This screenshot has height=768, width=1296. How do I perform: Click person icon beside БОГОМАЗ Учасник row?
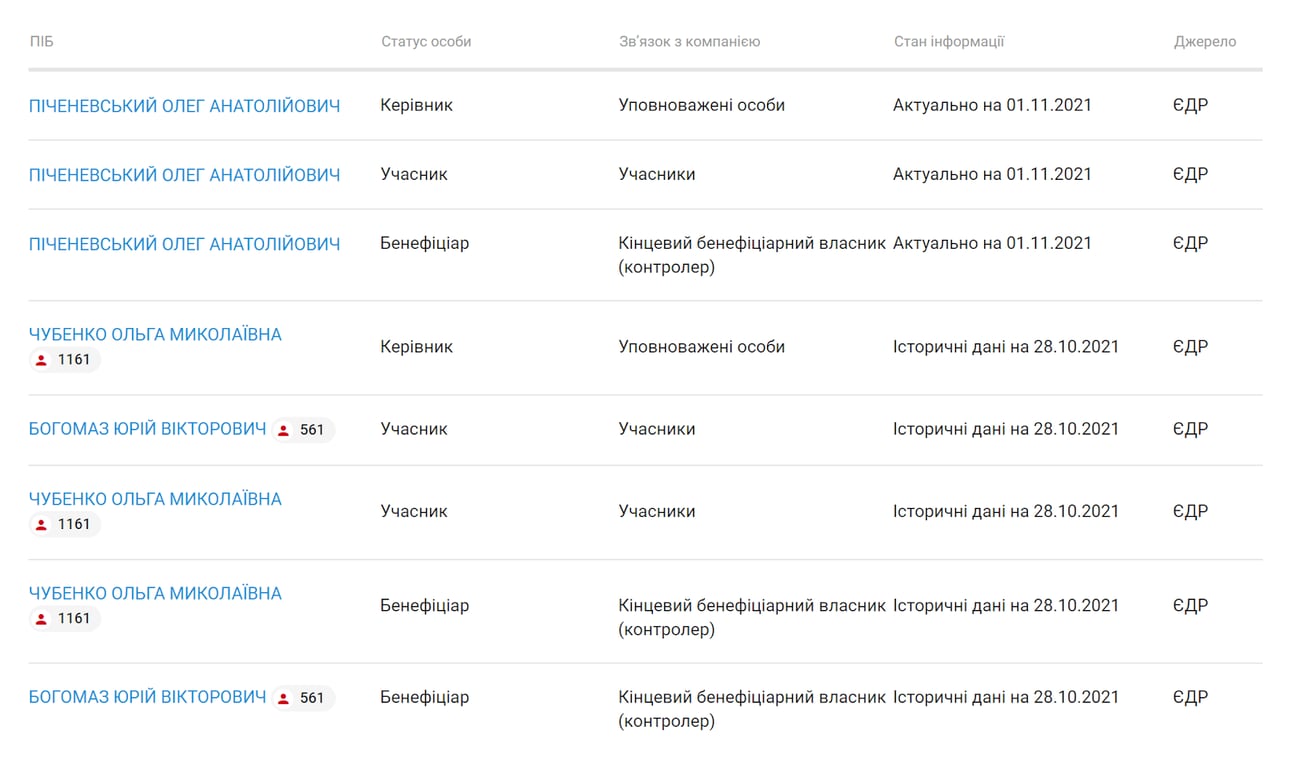tap(283, 430)
